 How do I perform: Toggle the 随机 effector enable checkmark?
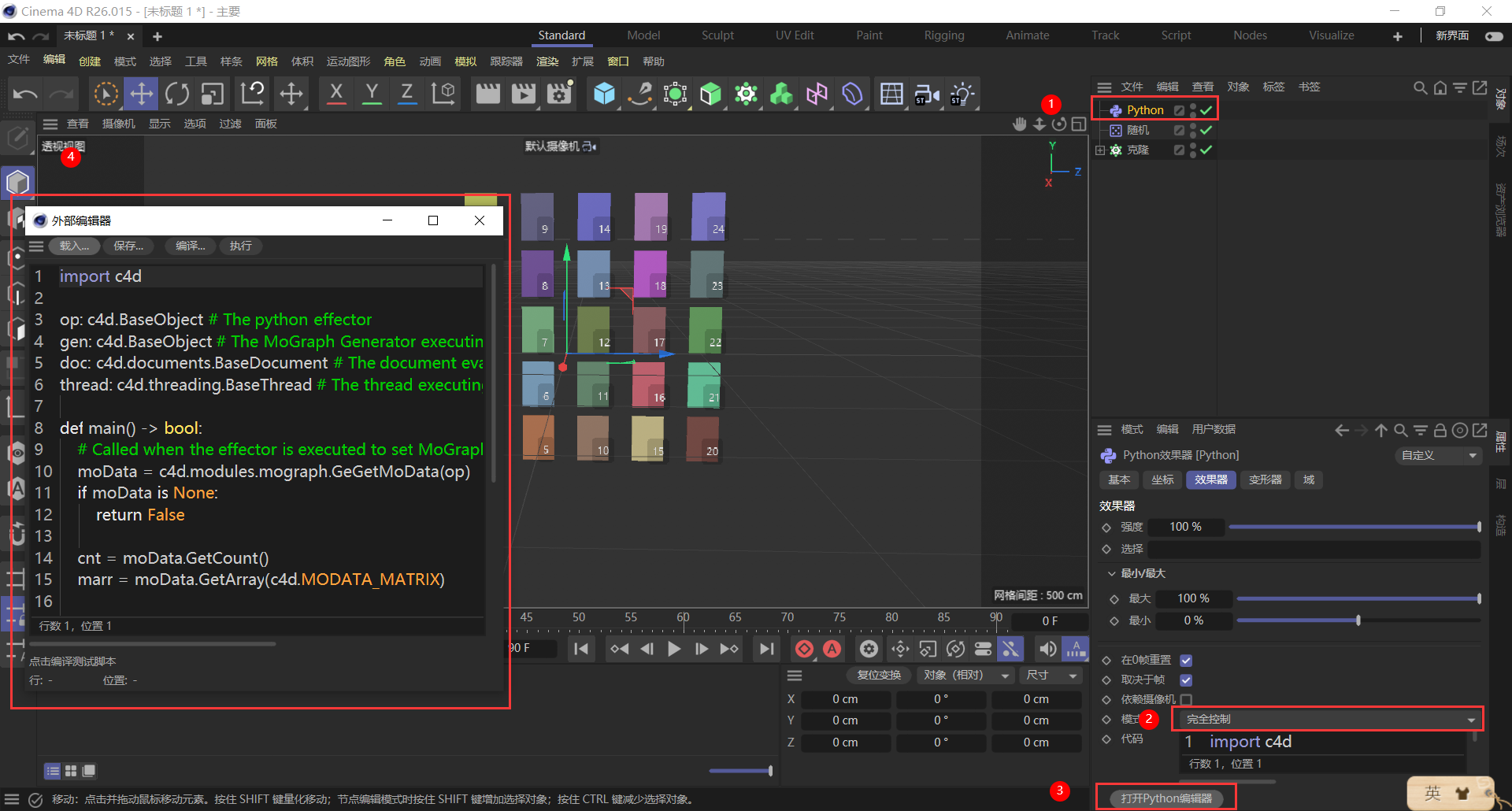1206,130
